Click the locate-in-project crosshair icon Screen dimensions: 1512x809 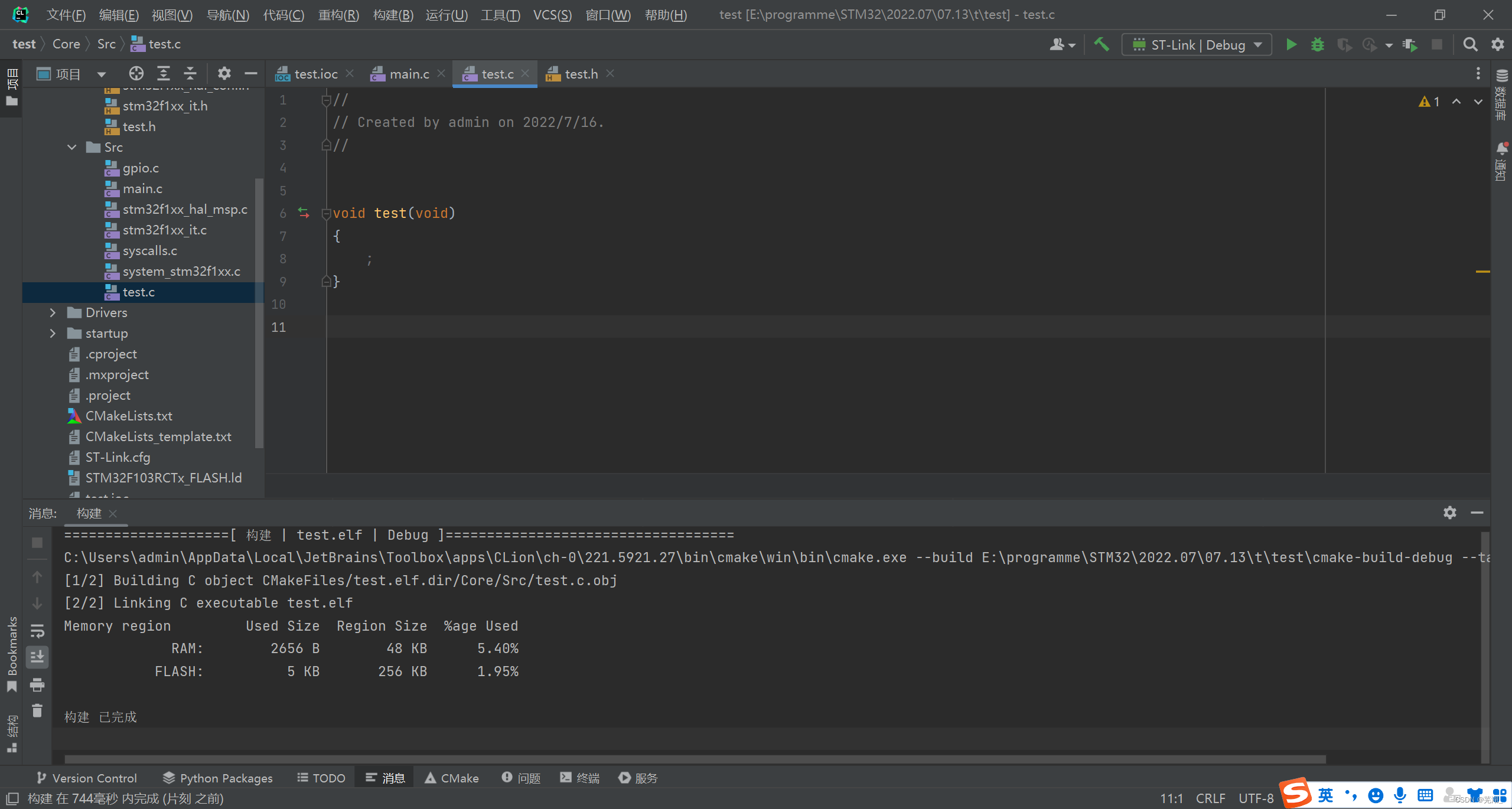(136, 73)
